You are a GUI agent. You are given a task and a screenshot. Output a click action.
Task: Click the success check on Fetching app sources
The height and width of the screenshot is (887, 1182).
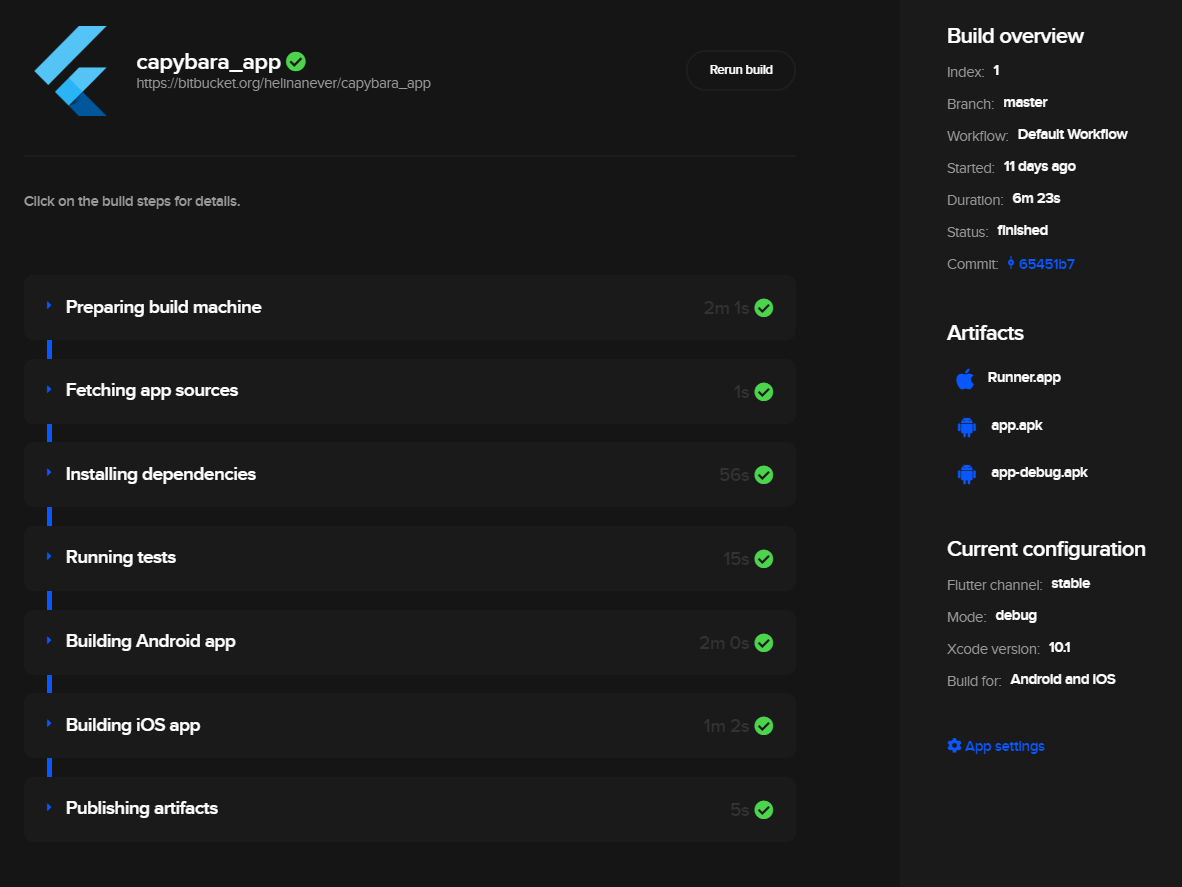[x=764, y=392]
